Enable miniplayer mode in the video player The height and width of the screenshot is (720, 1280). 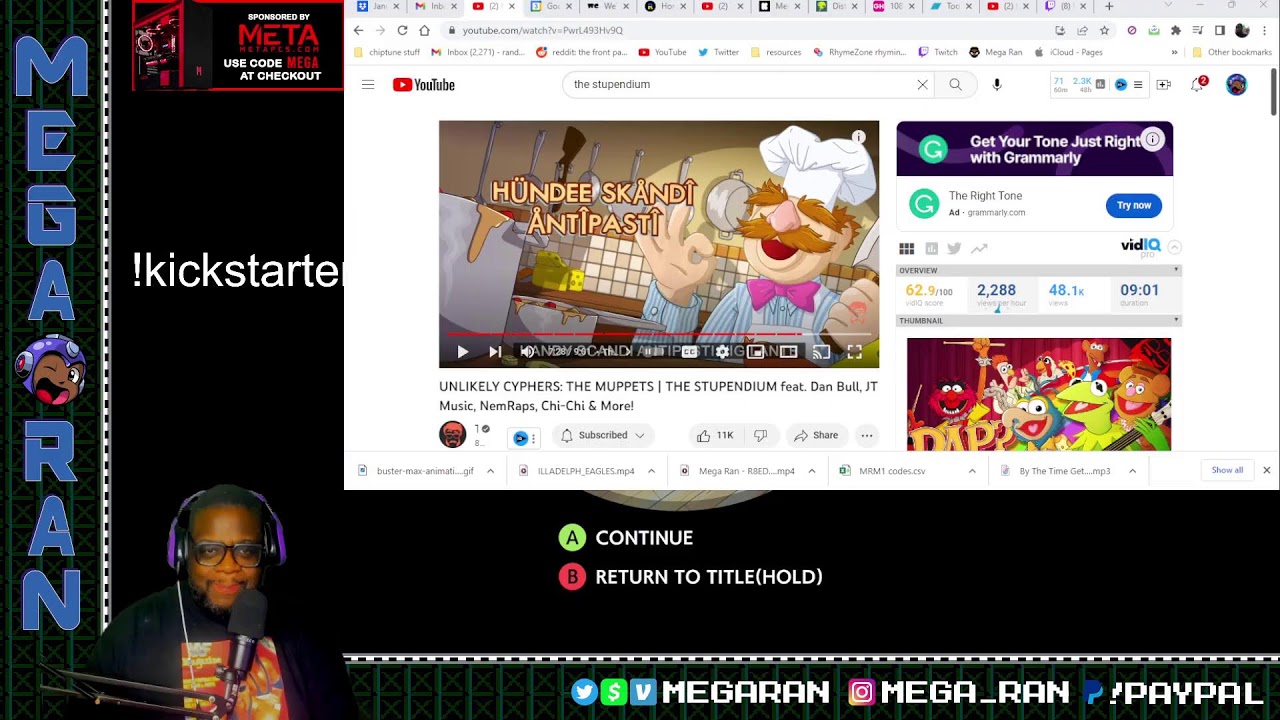click(x=756, y=352)
